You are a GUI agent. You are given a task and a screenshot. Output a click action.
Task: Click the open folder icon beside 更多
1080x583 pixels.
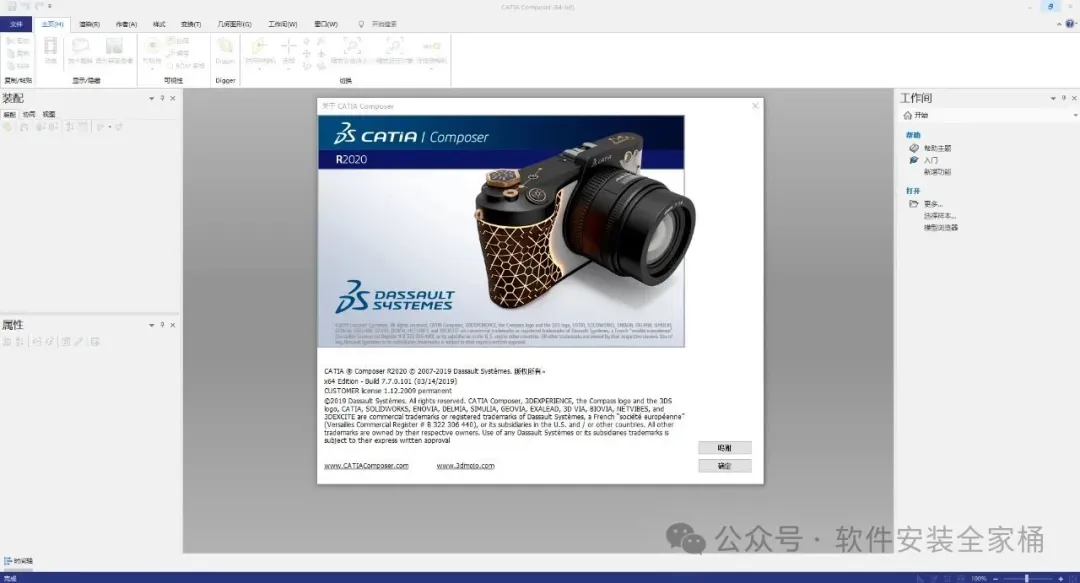(x=914, y=204)
